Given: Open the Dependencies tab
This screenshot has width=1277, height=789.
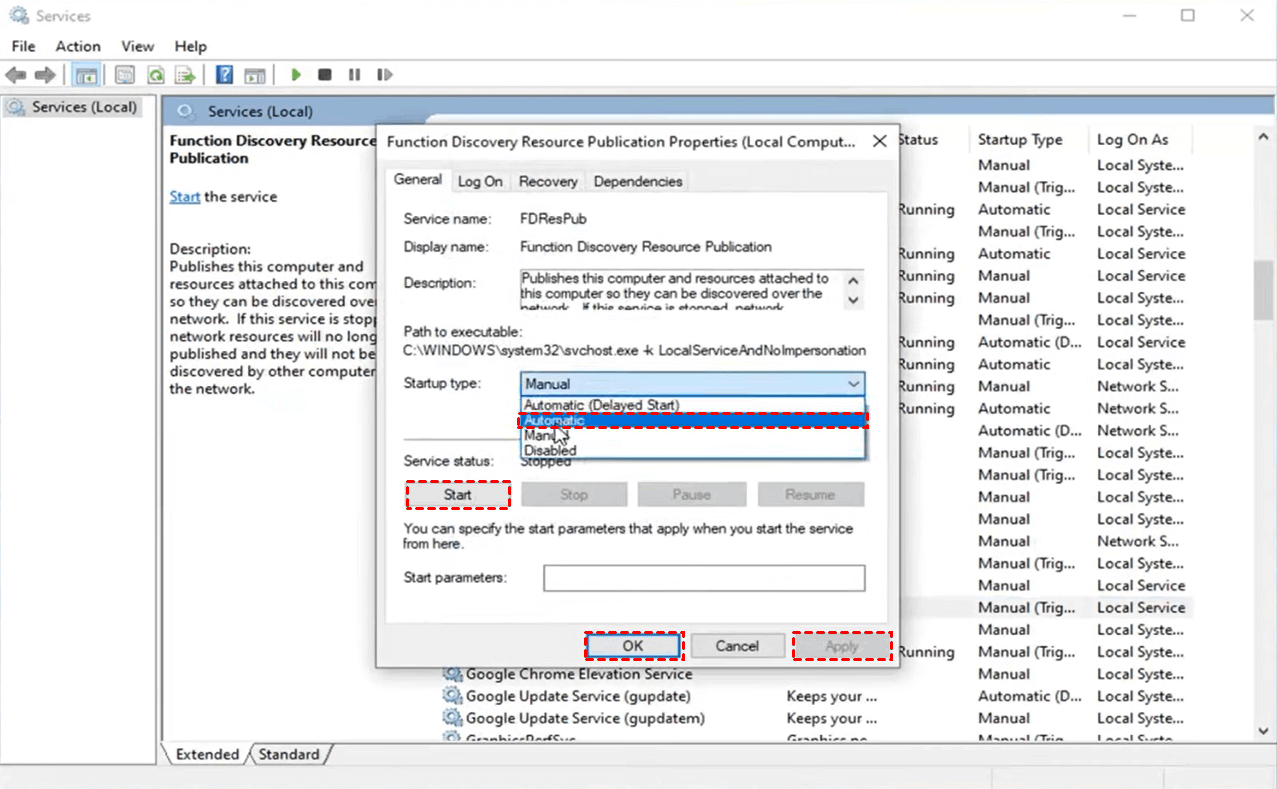Looking at the screenshot, I should pyautogui.click(x=638, y=181).
